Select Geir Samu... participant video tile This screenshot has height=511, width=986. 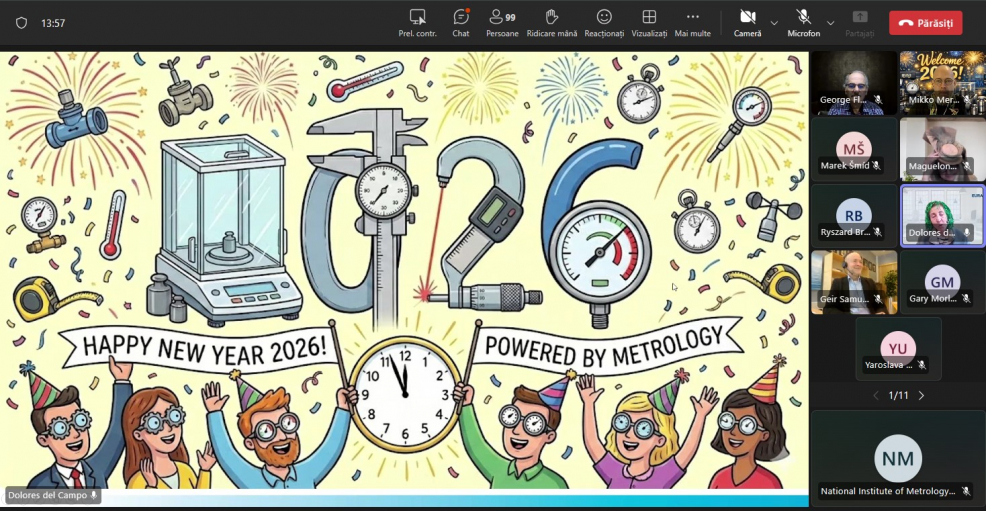tap(854, 282)
